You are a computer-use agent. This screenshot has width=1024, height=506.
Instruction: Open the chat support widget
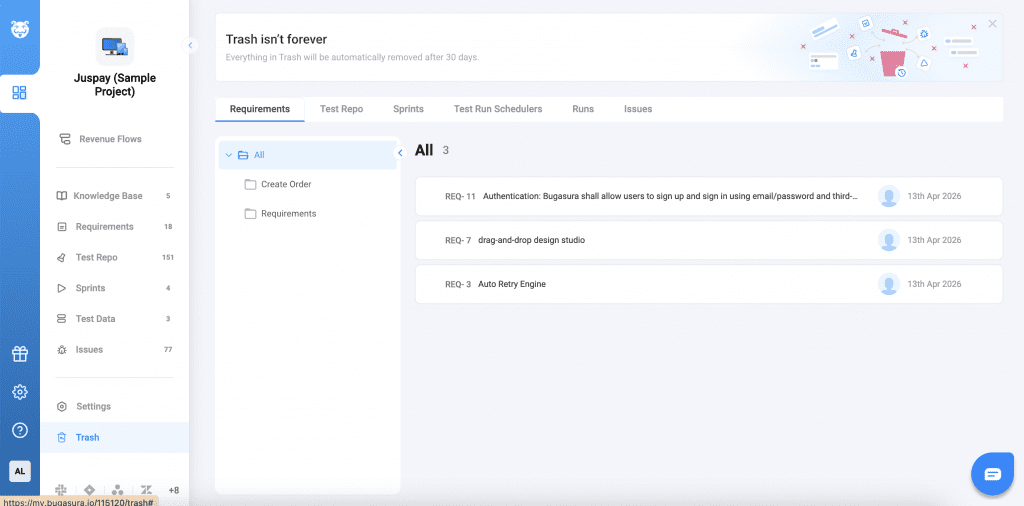point(992,474)
